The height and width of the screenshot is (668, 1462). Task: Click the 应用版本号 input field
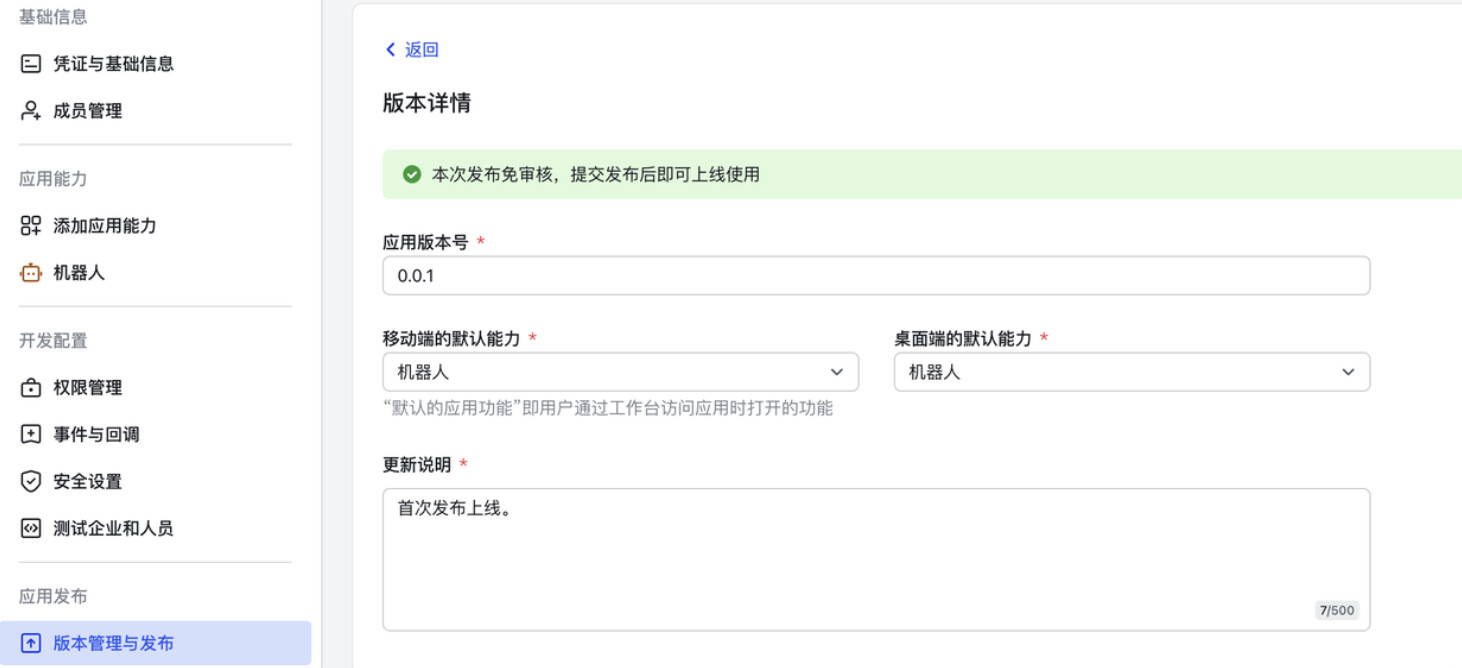coord(875,276)
